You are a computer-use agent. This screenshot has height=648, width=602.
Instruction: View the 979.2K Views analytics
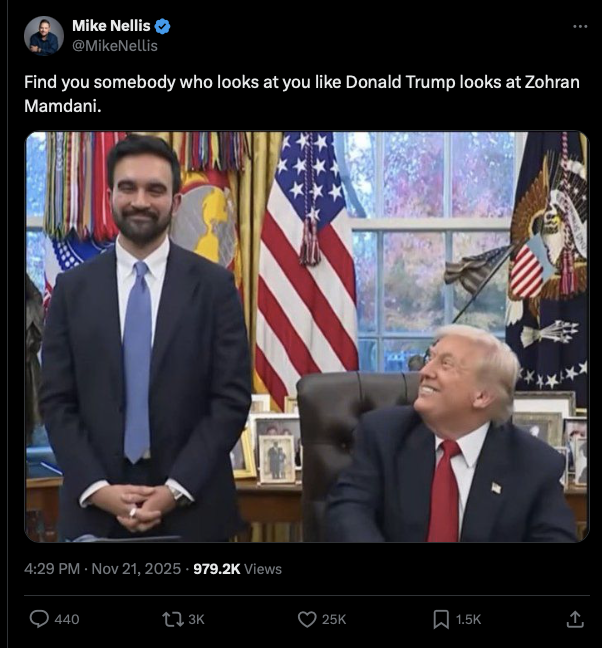238,569
